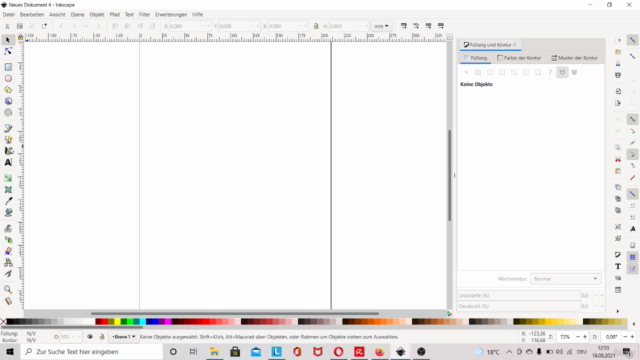Click the Print icon in commands bar
This screenshot has height=360, width=640.
618,75
